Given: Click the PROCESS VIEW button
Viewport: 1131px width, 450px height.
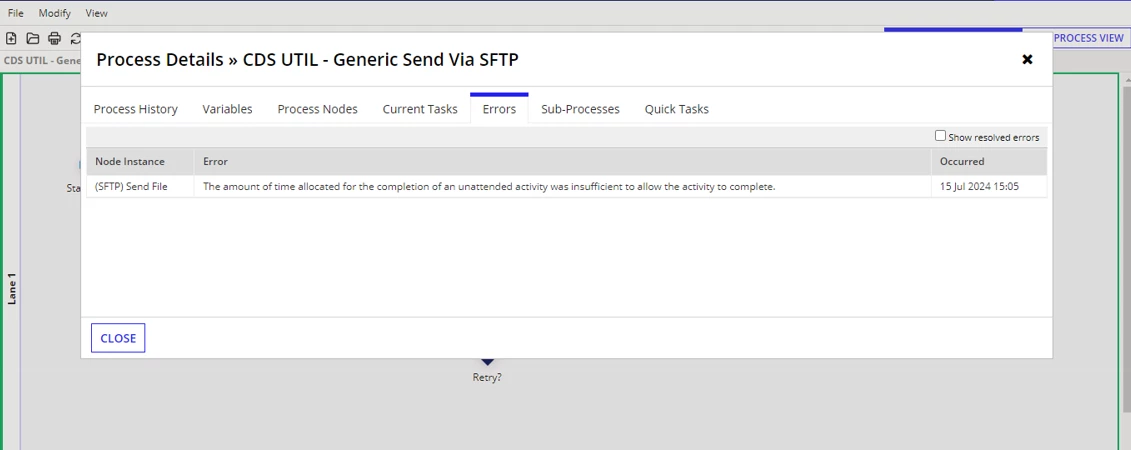Looking at the screenshot, I should 1088,38.
